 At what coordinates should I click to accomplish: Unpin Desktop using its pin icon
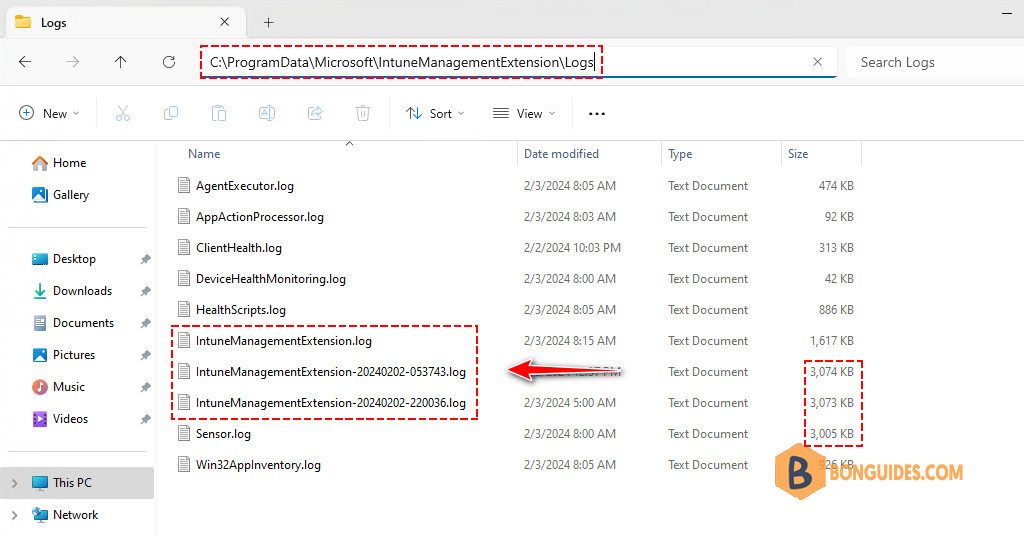145,259
